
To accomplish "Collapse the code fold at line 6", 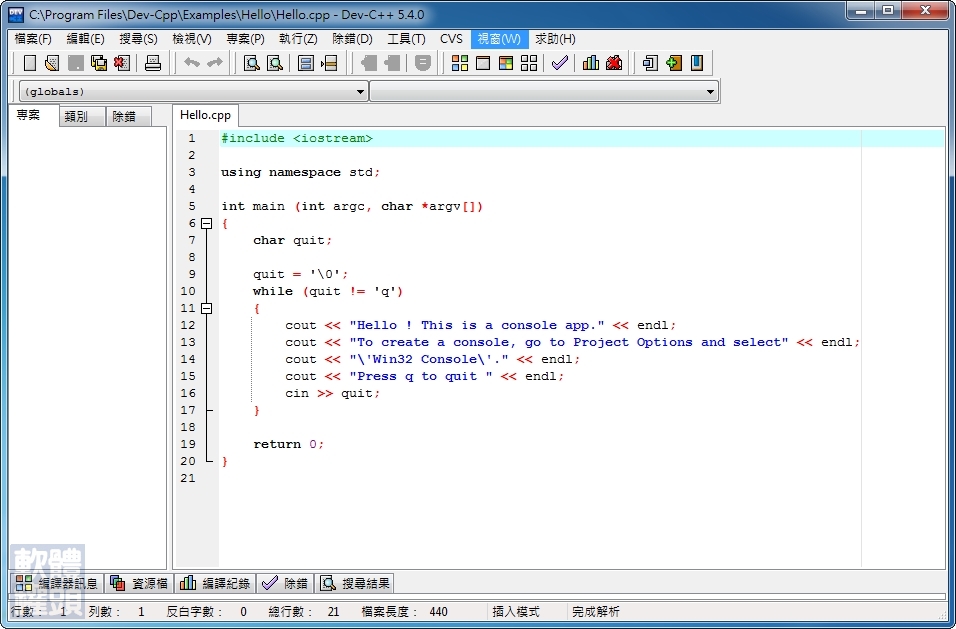I will tap(207, 224).
